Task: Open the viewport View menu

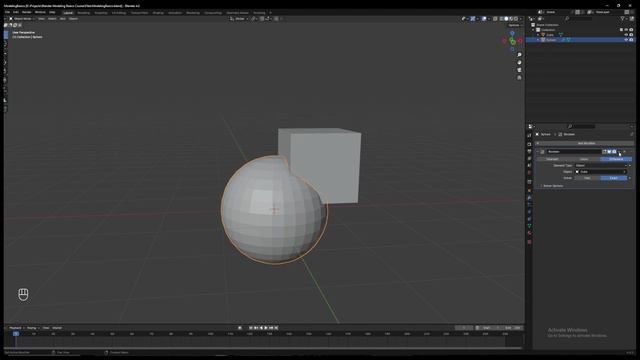Action: (41, 19)
